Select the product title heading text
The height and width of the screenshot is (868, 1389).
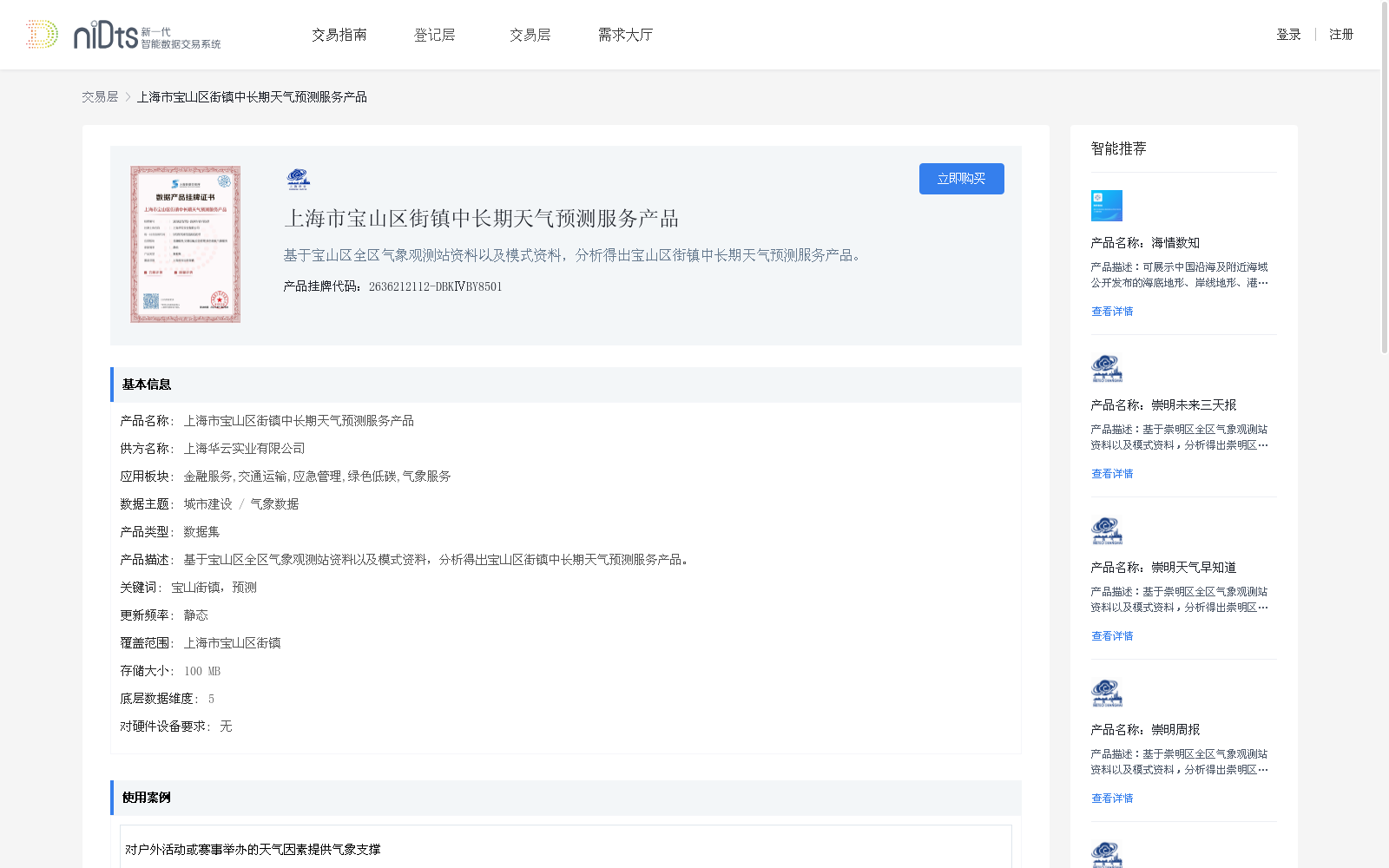point(482,219)
